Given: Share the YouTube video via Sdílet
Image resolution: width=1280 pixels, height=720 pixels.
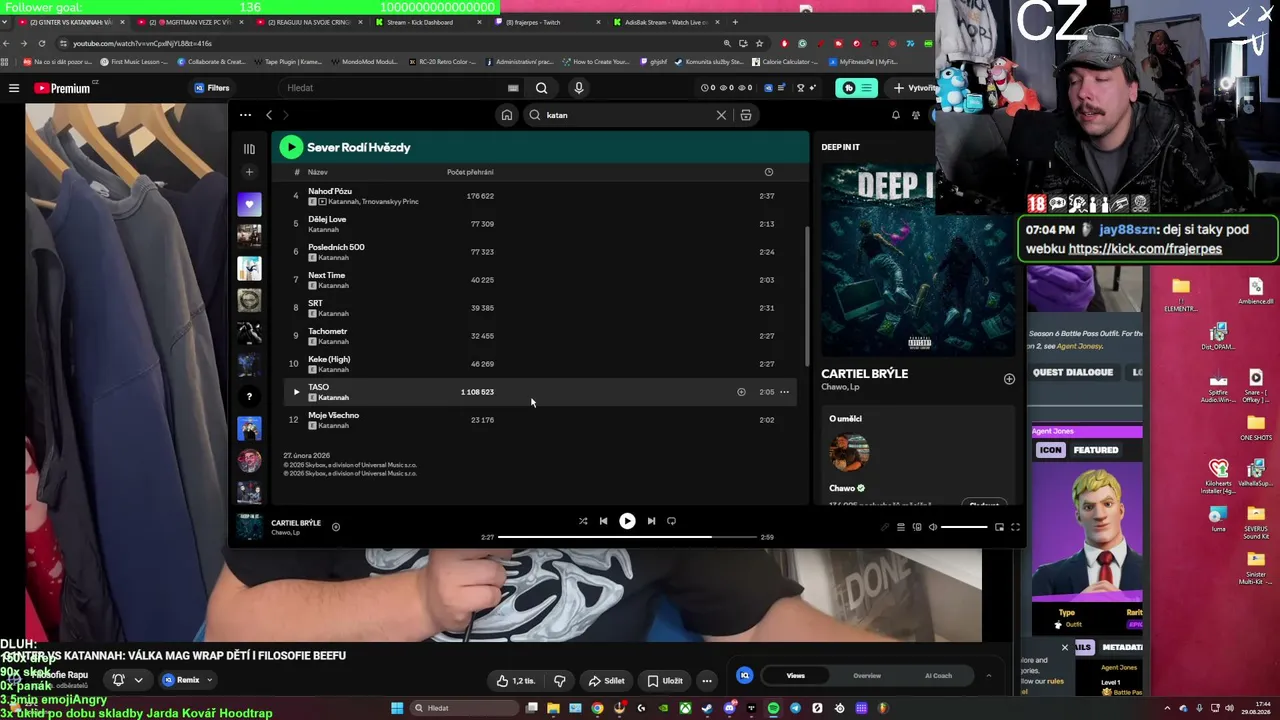Looking at the screenshot, I should pyautogui.click(x=606, y=681).
